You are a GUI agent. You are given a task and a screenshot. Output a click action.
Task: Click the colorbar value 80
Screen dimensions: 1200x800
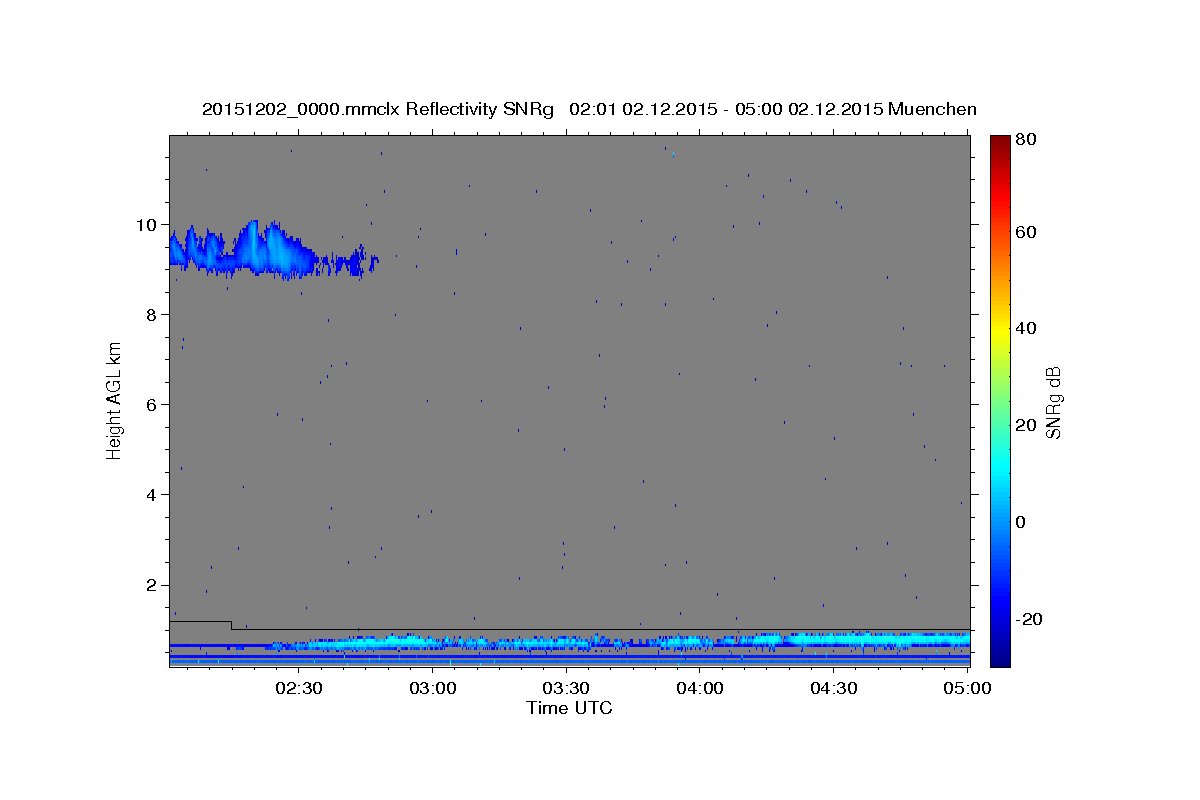pos(1026,140)
